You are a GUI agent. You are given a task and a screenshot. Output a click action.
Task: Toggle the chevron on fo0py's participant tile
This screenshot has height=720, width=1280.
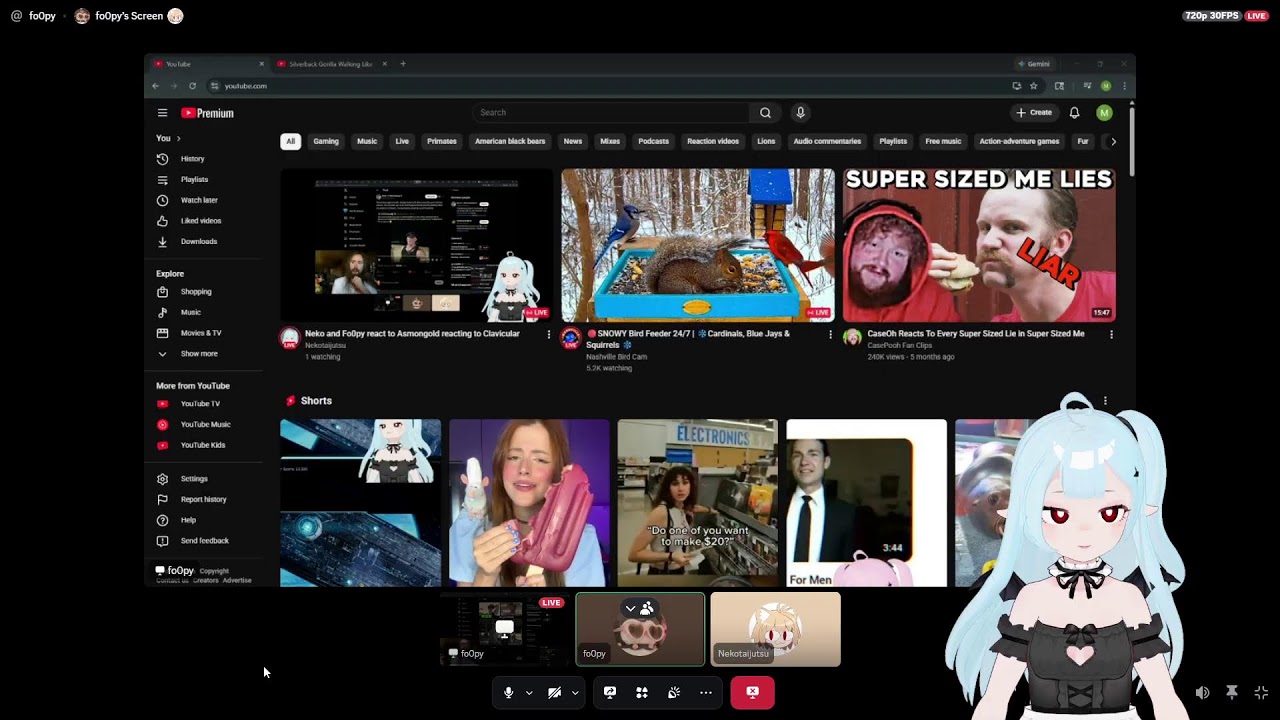630,608
